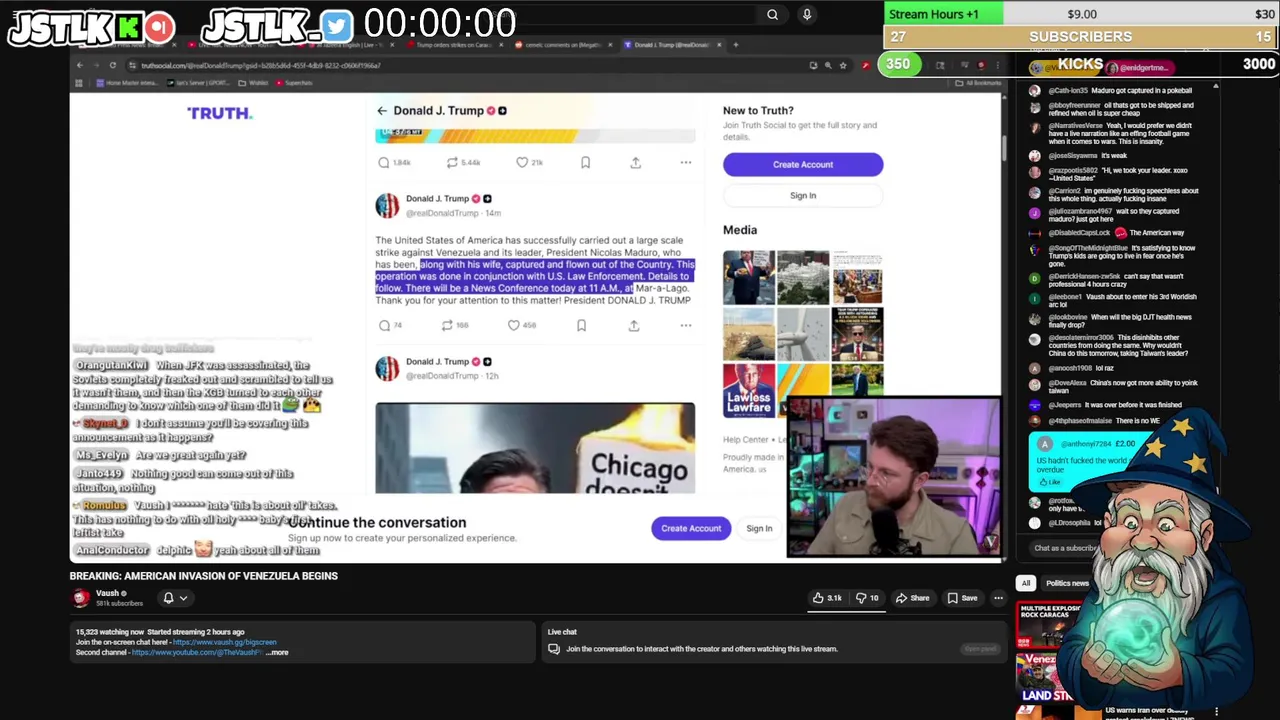Bookmark the 14m Venezuela strike post
Viewport: 1280px width, 720px height.
tap(581, 325)
